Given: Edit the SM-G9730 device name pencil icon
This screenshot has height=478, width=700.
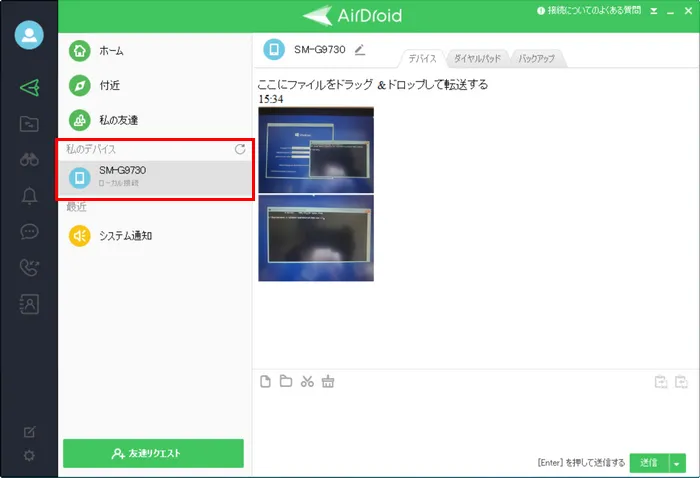Looking at the screenshot, I should [360, 50].
